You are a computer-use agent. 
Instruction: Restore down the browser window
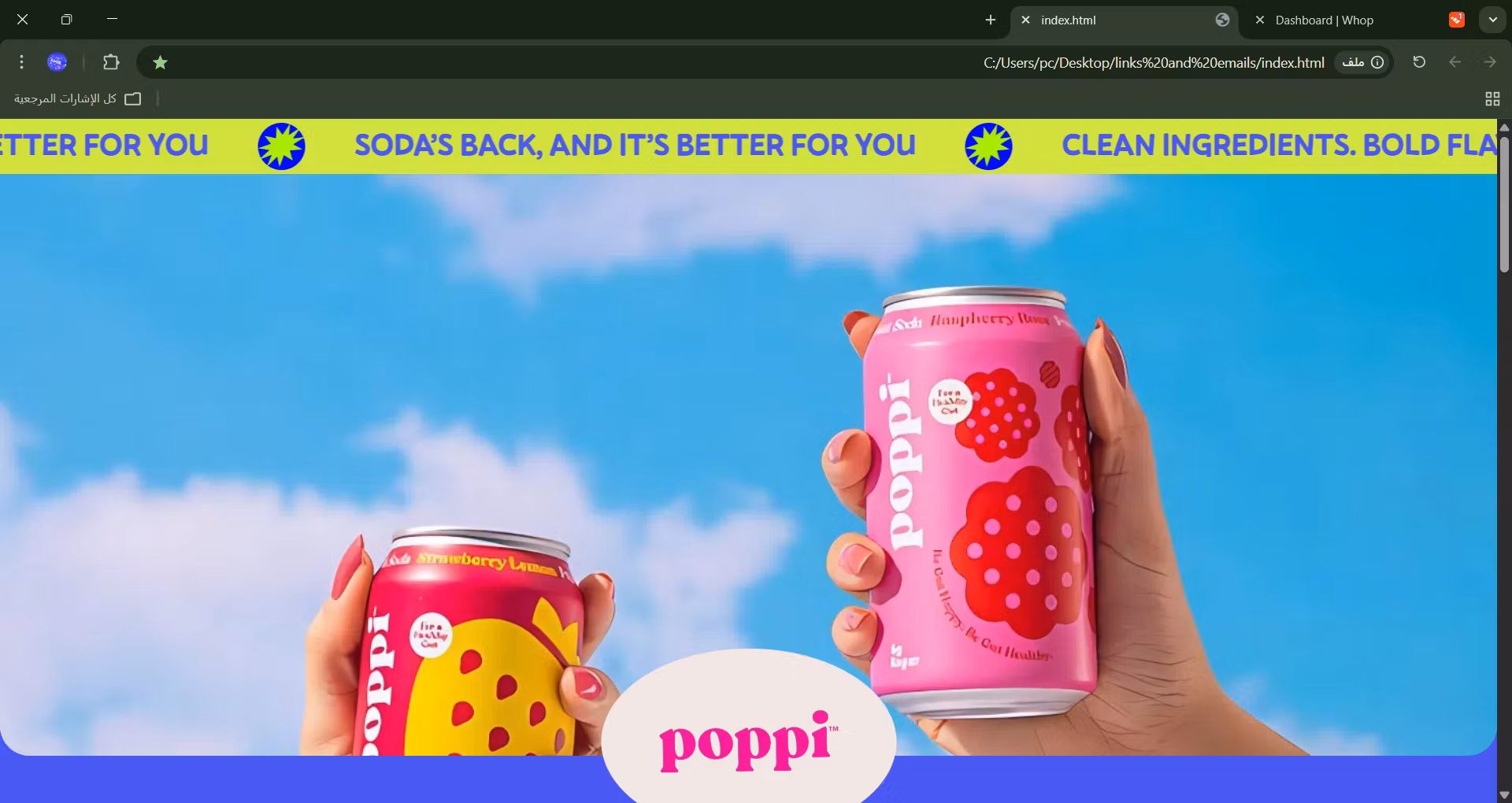pyautogui.click(x=66, y=19)
